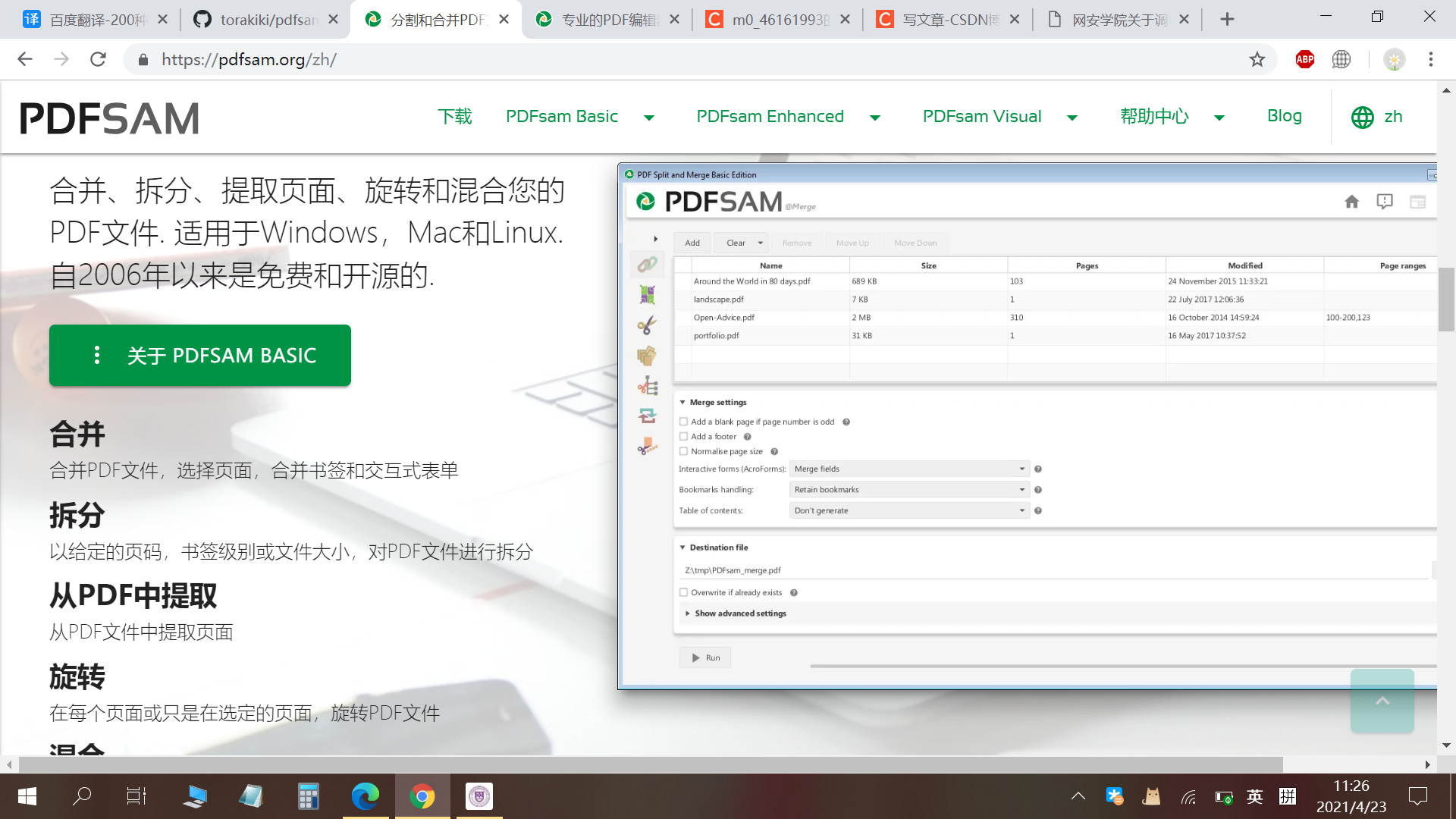Open Calculator from taskbar
The width and height of the screenshot is (1456, 819).
click(x=308, y=796)
